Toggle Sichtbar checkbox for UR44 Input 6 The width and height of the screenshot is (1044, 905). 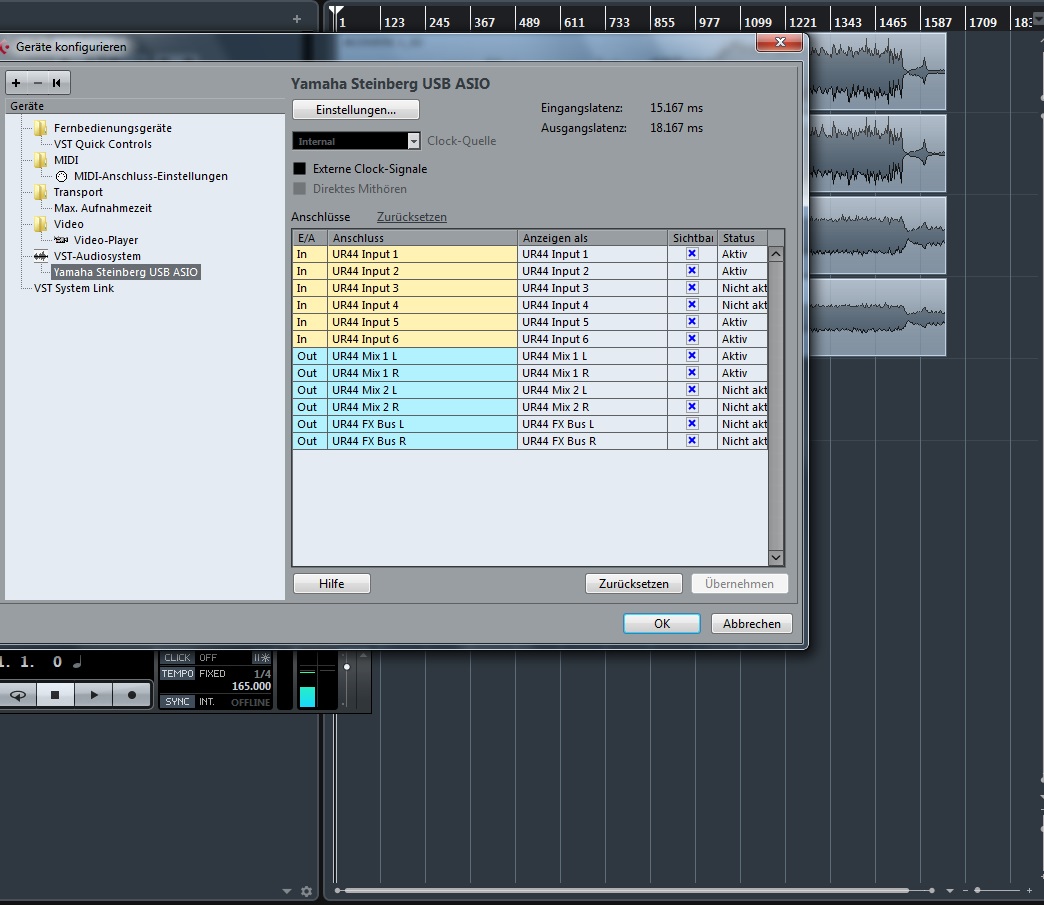[x=692, y=339]
